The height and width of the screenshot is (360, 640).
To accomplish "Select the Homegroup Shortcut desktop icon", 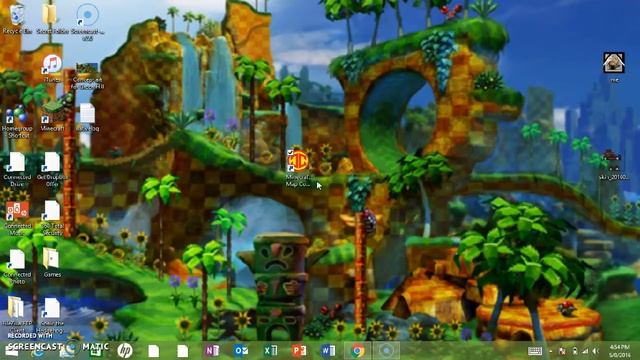I will (17, 121).
